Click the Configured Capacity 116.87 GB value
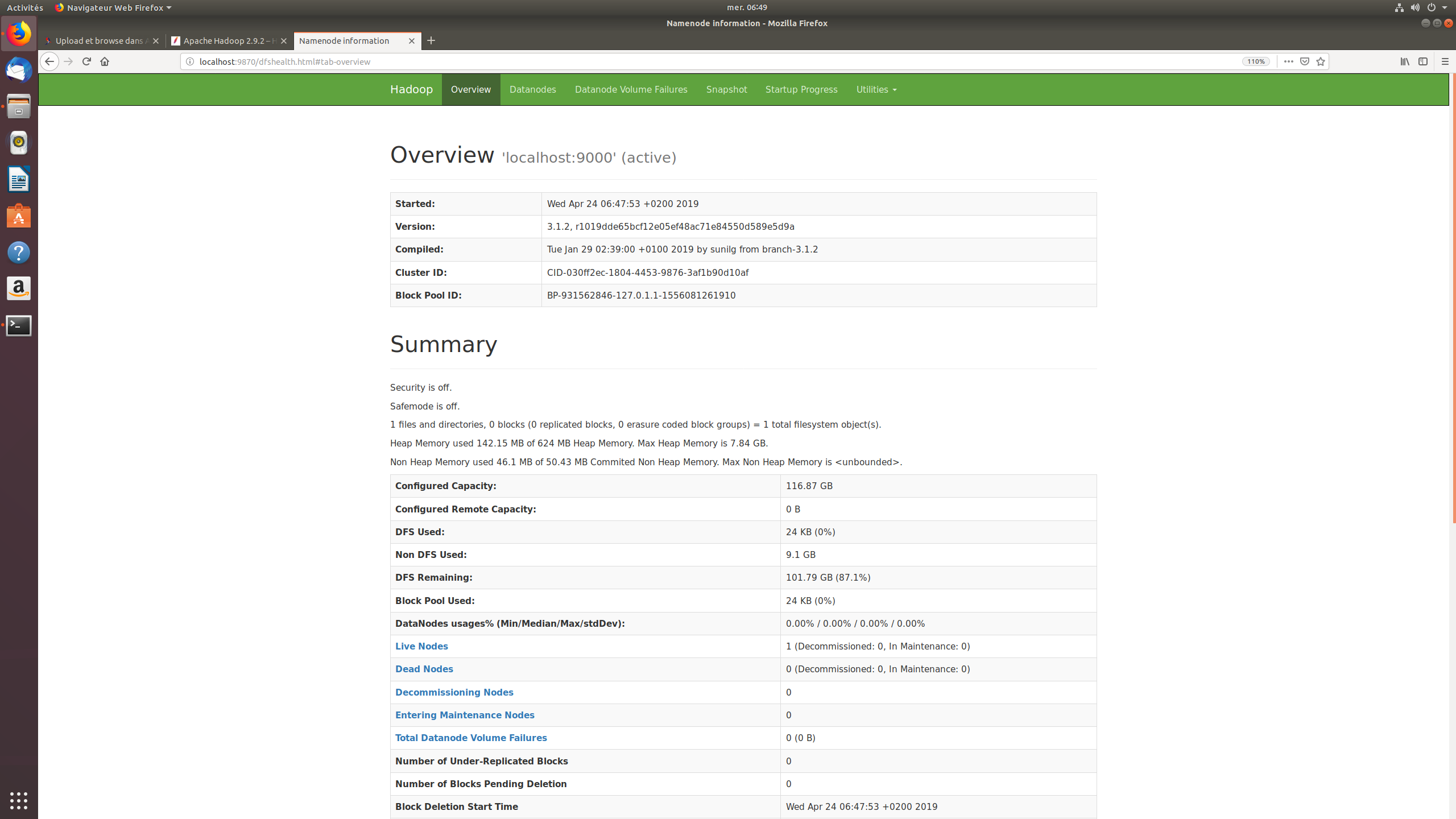This screenshot has height=819, width=1456. 809,486
